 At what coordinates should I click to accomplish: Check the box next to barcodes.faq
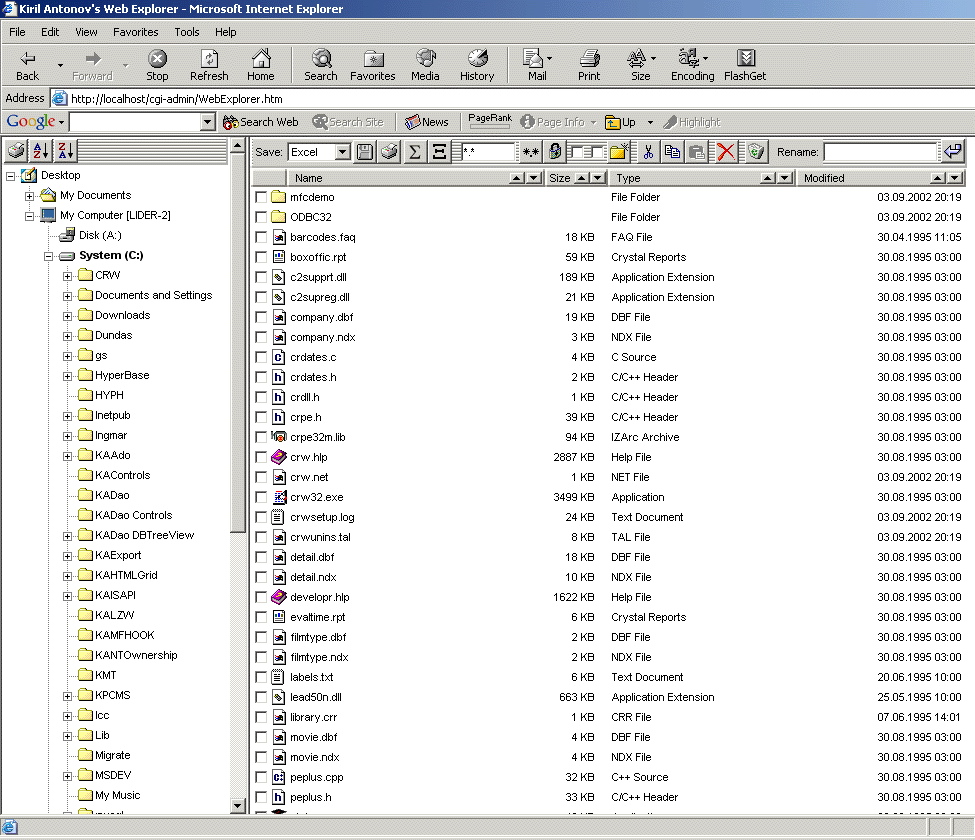tap(261, 237)
